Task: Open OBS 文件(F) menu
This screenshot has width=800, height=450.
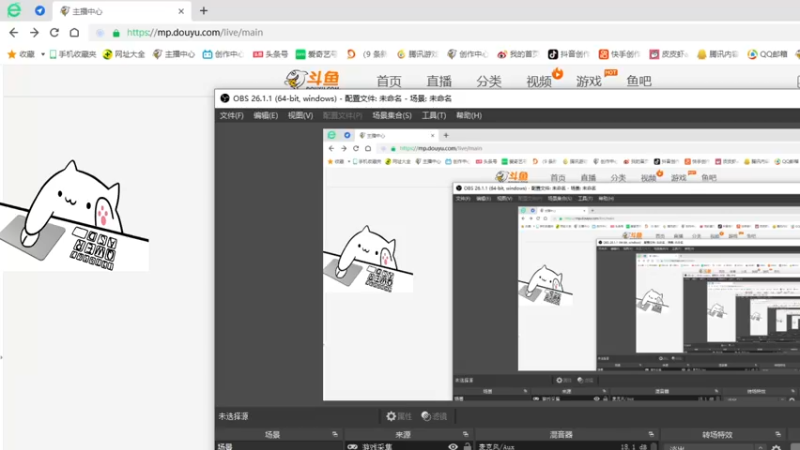Action: [x=232, y=116]
